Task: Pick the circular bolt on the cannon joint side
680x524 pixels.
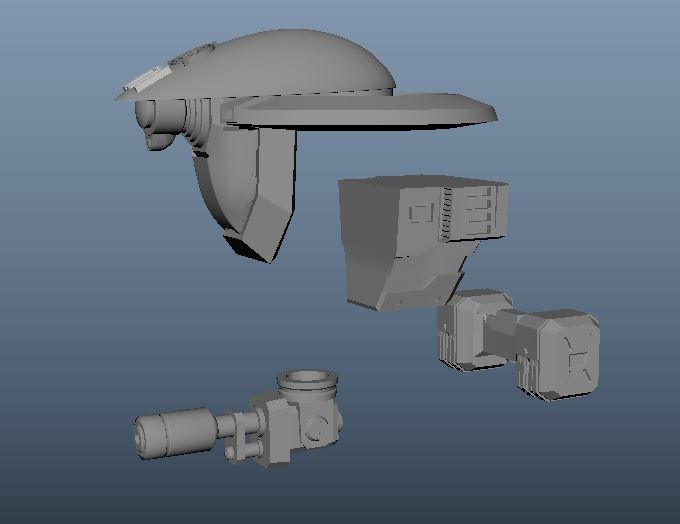Action: point(318,428)
